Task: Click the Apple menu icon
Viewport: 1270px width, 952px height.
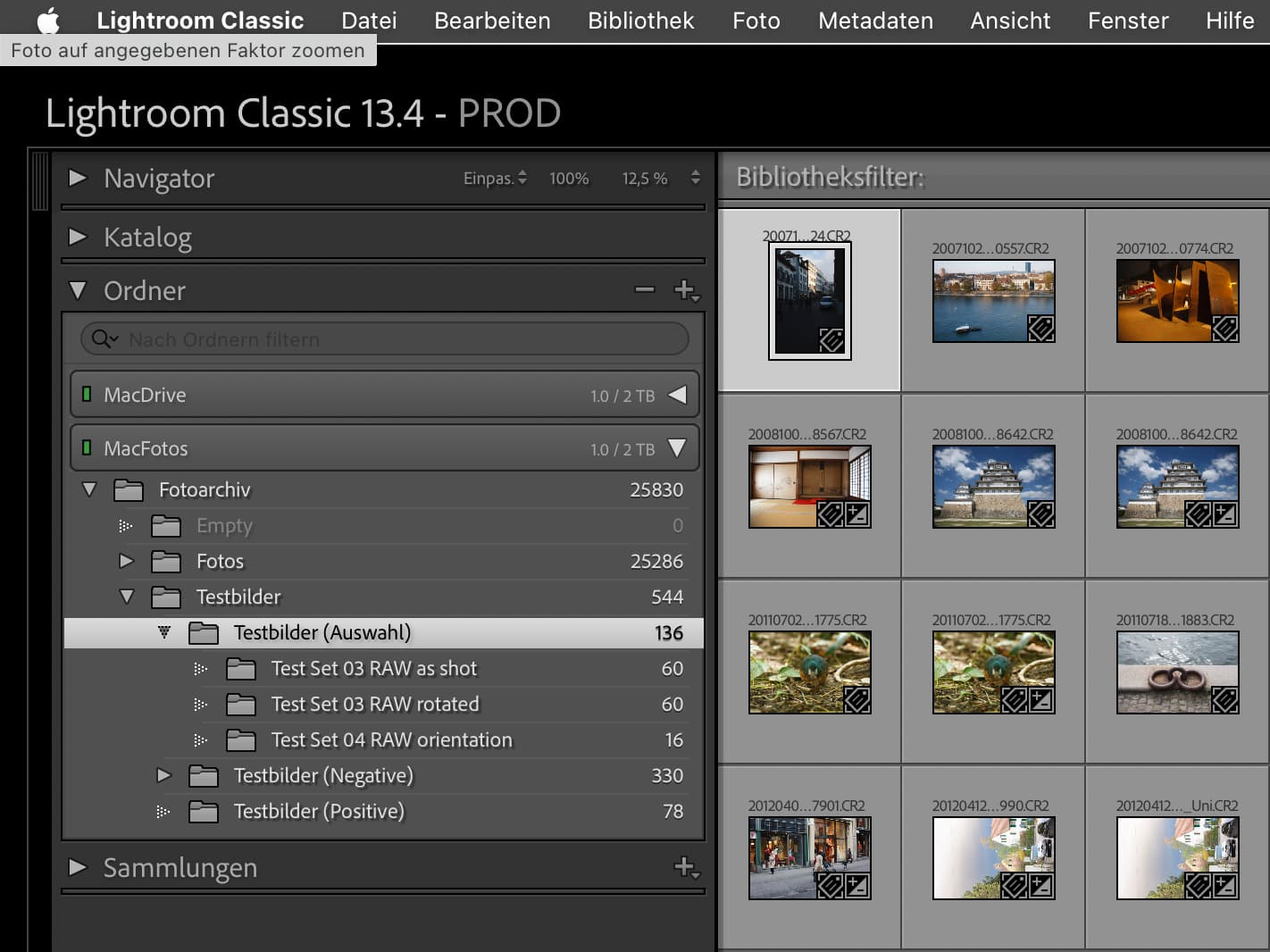Action: 48,21
